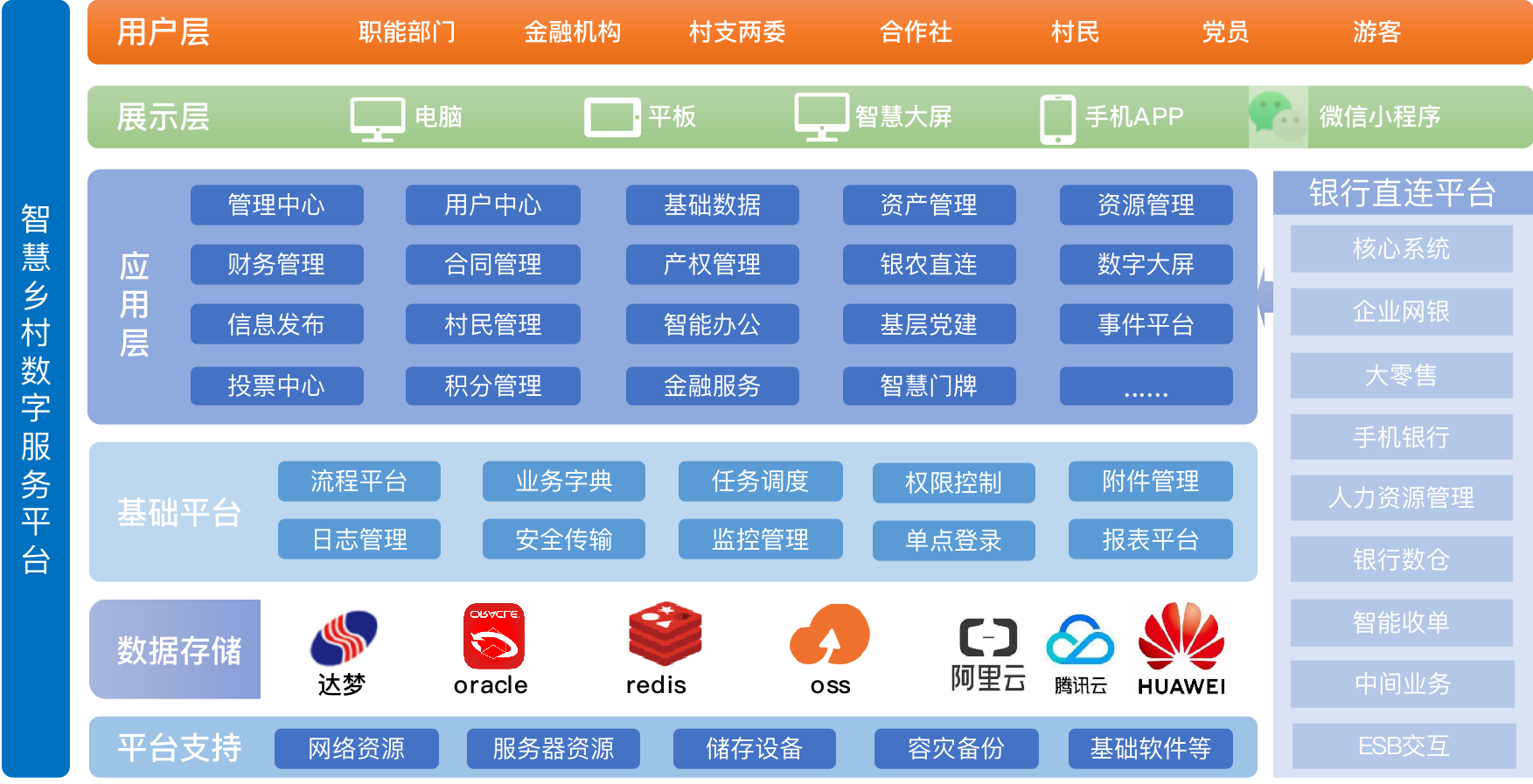
Task: Click the 达梦 database logo
Action: point(343,638)
